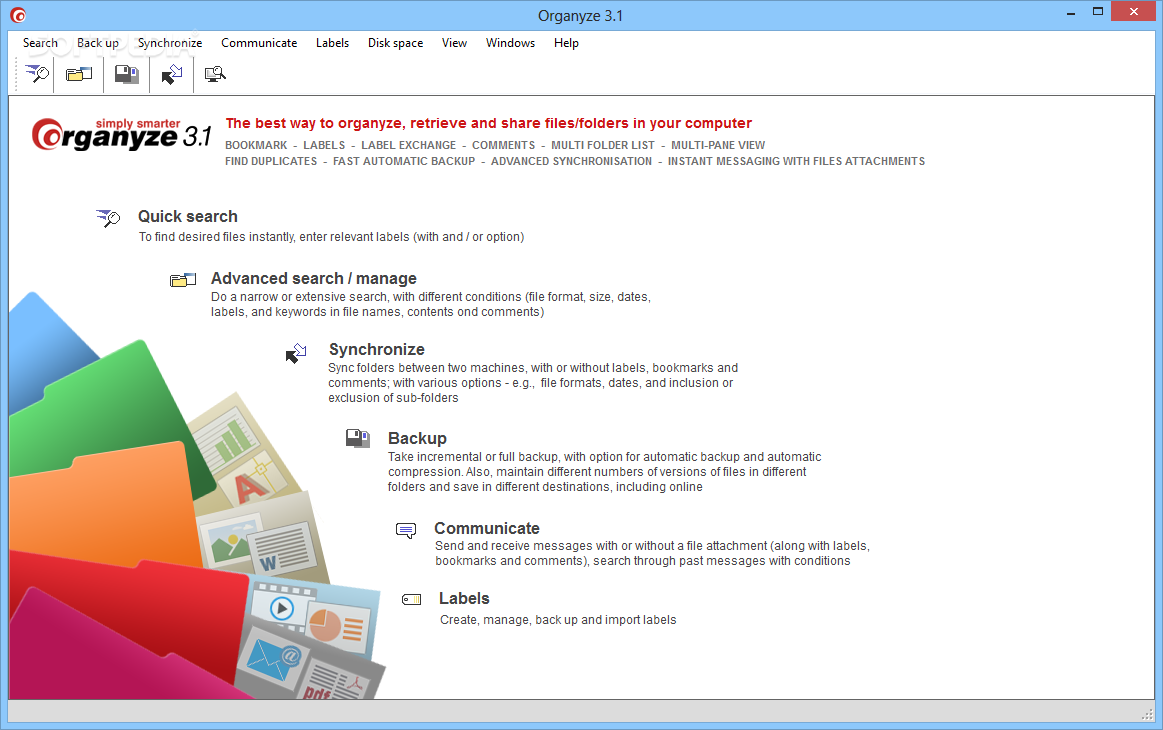This screenshot has width=1163, height=730.
Task: Maximize the Organyze window
Action: click(1098, 12)
